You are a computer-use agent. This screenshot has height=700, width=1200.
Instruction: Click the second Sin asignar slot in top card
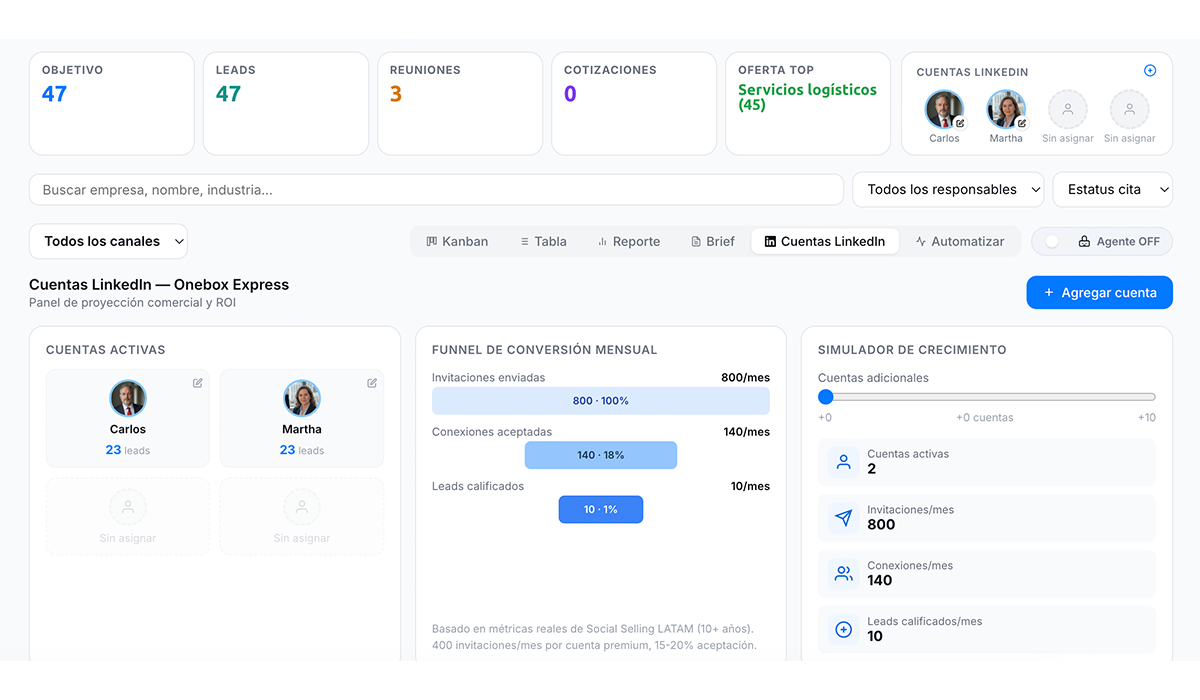coord(1130,117)
